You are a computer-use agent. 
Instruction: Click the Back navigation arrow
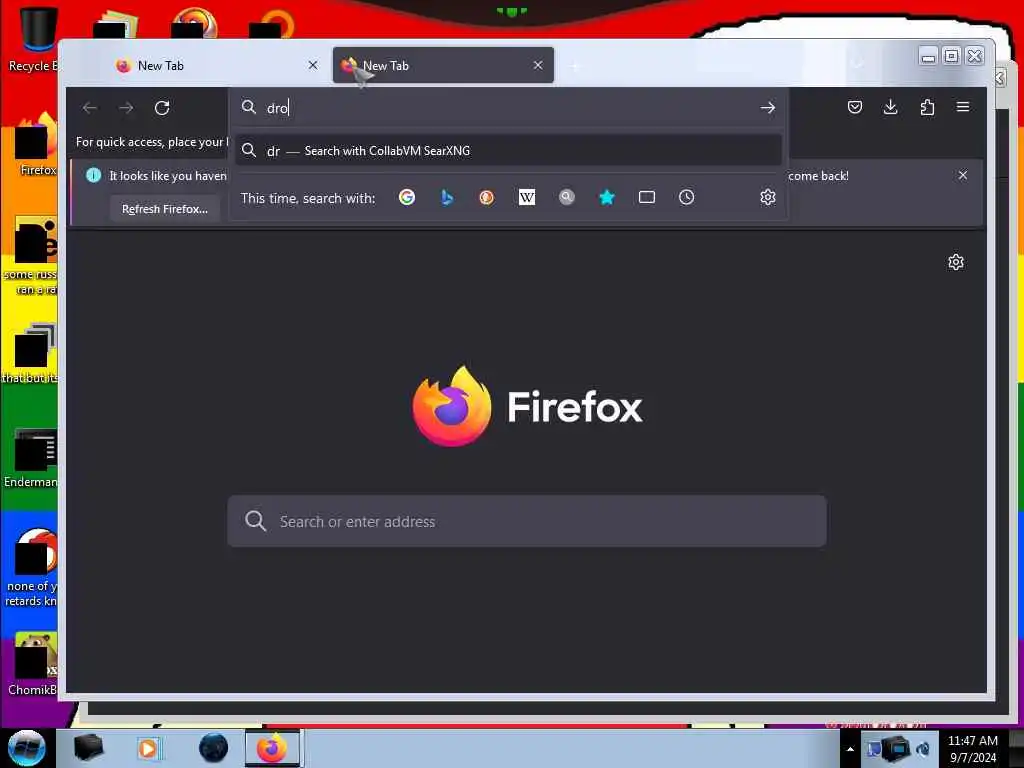point(90,108)
